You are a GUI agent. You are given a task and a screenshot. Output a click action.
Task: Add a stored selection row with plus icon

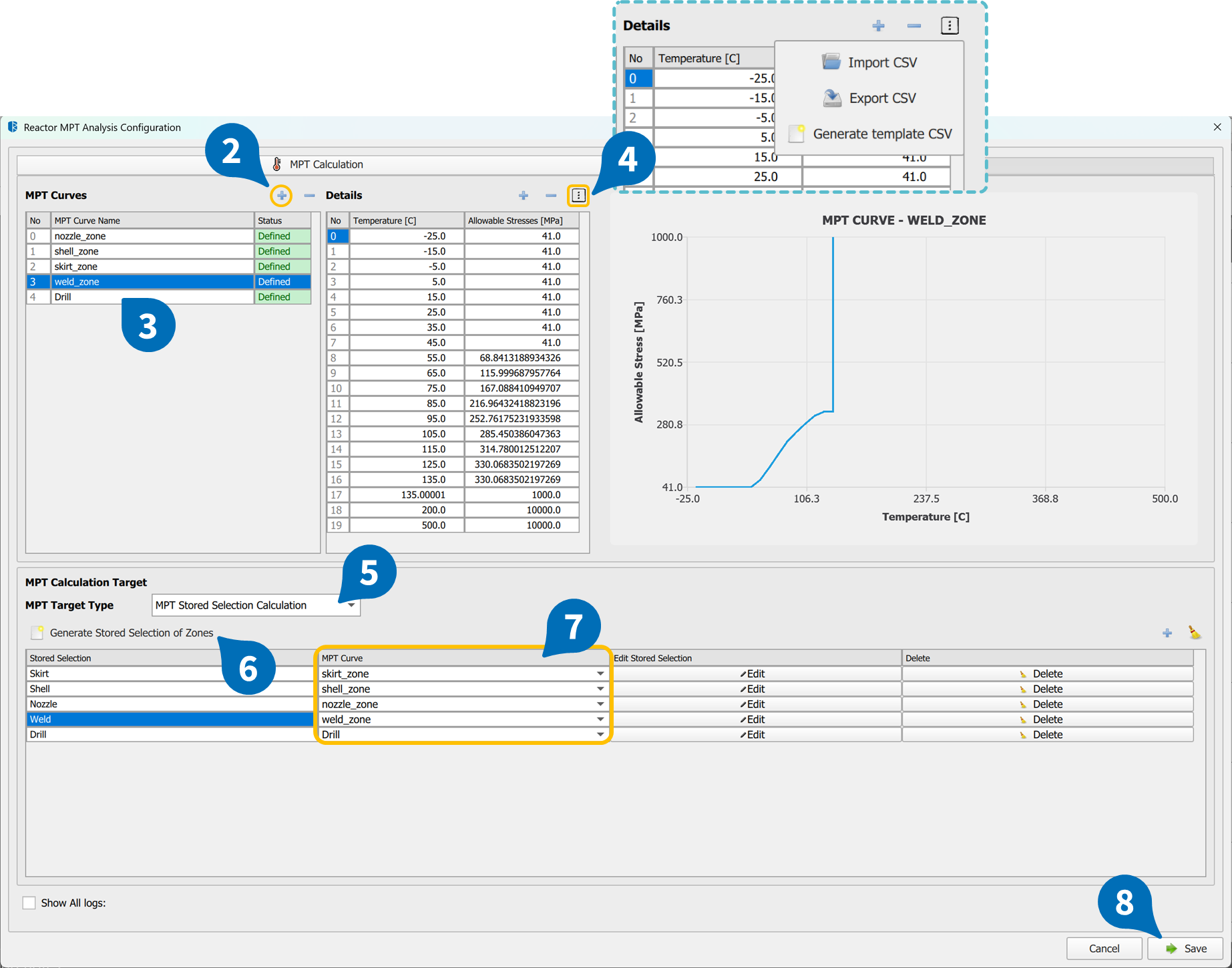[1167, 633]
